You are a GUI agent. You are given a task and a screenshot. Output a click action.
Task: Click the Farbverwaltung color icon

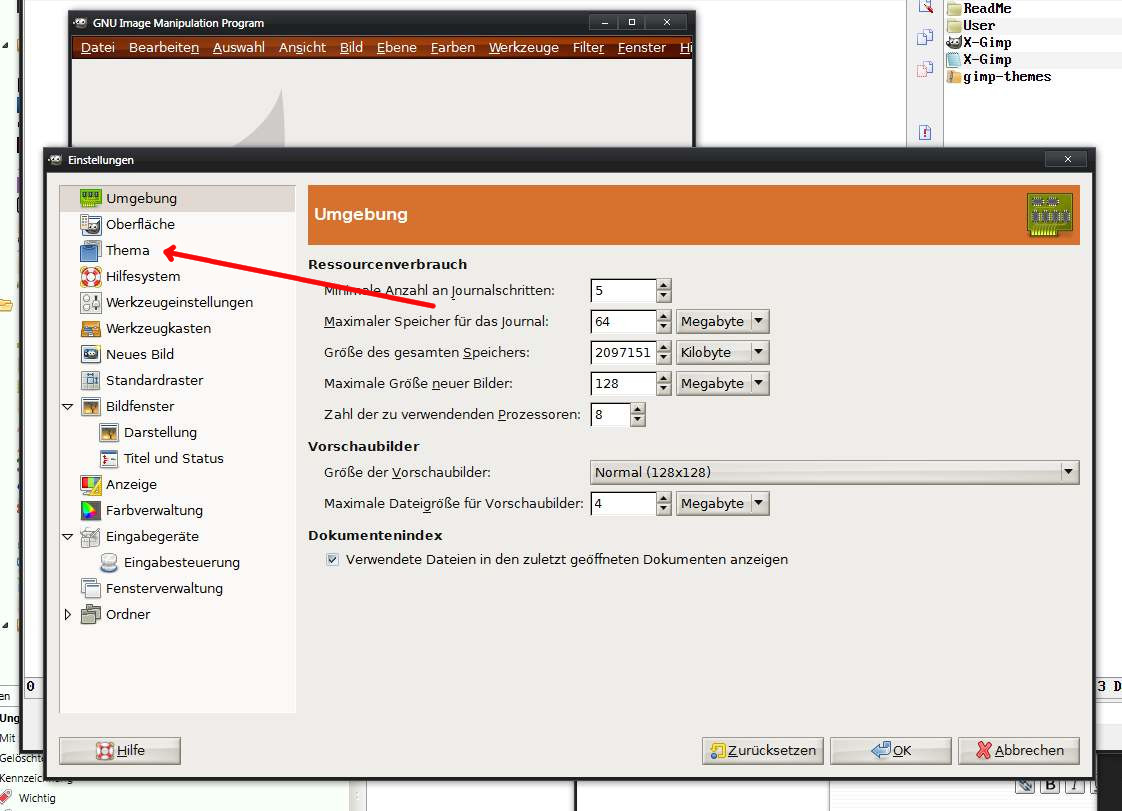91,510
